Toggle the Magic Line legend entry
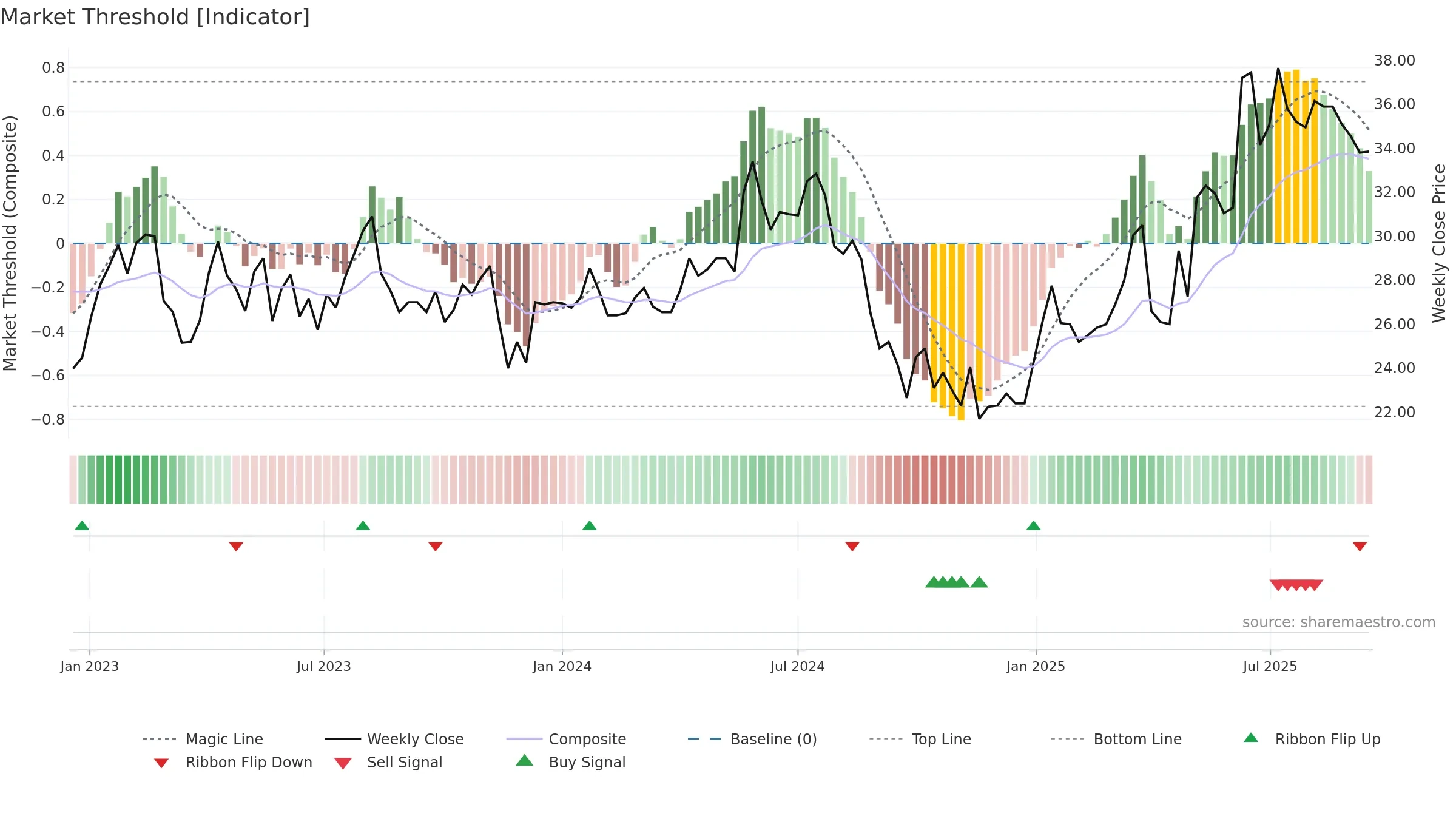 [203, 739]
